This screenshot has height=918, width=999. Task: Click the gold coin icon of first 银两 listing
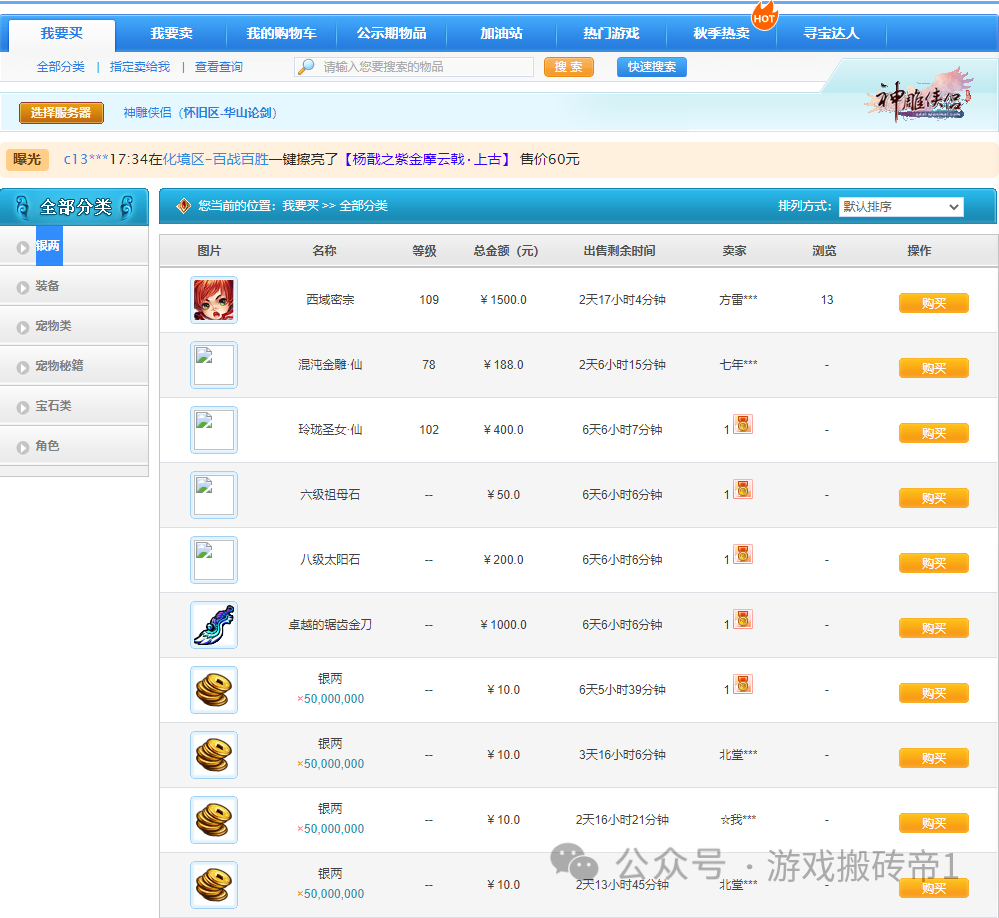coord(214,690)
